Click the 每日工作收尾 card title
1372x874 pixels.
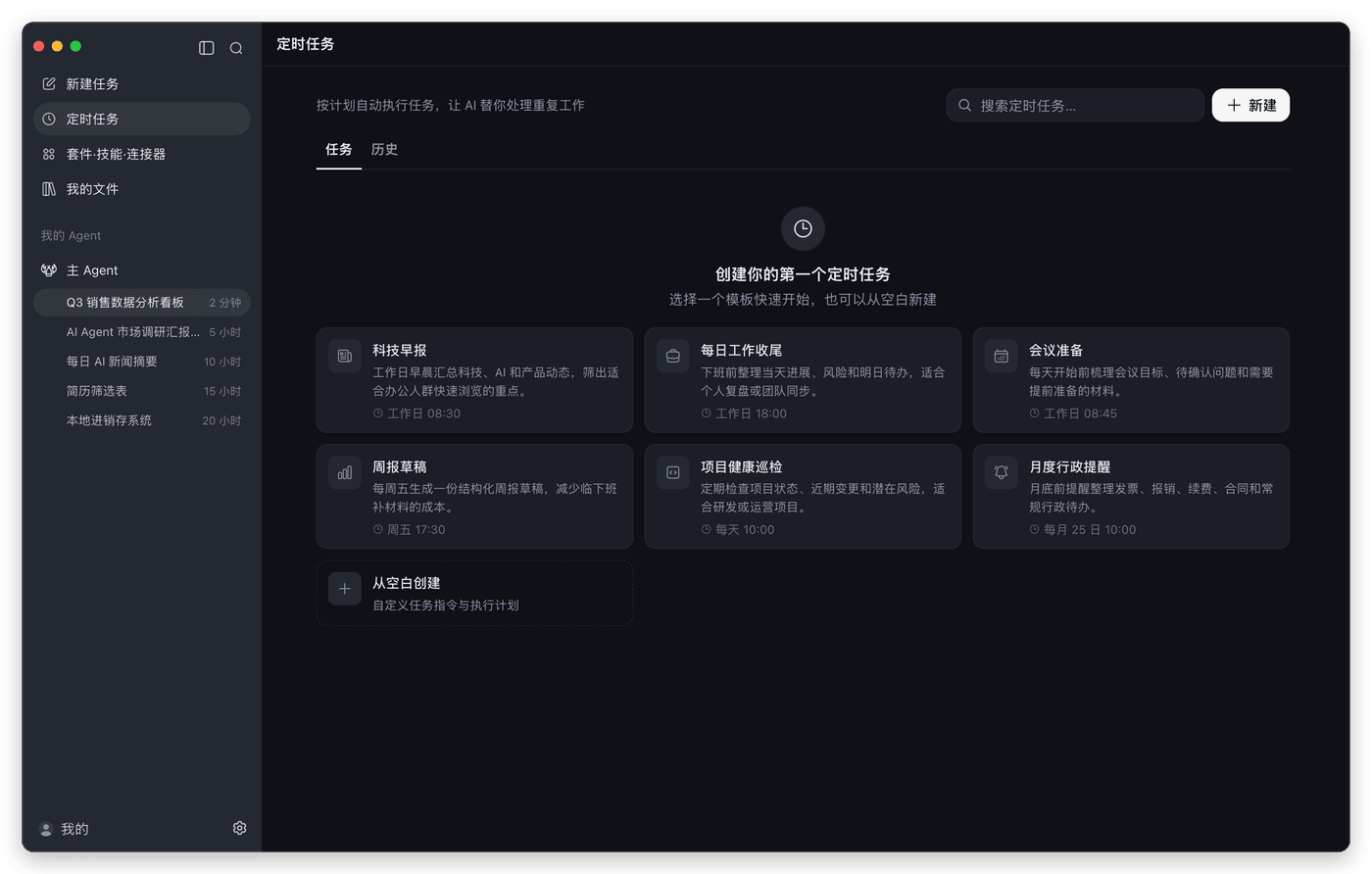point(741,351)
